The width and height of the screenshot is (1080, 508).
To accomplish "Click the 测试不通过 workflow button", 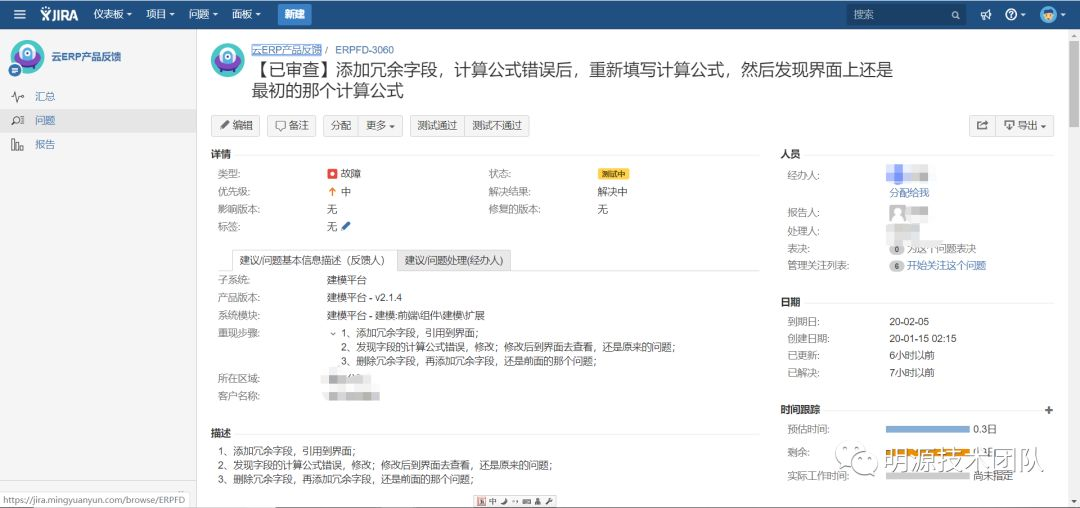I will (497, 126).
